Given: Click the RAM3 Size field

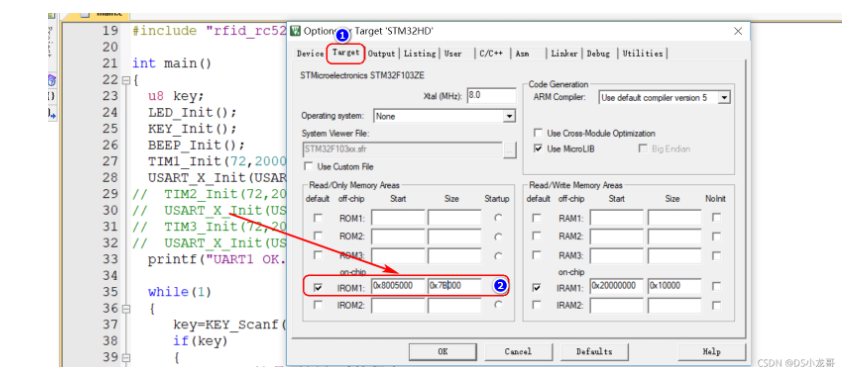Looking at the screenshot, I should [674, 255].
